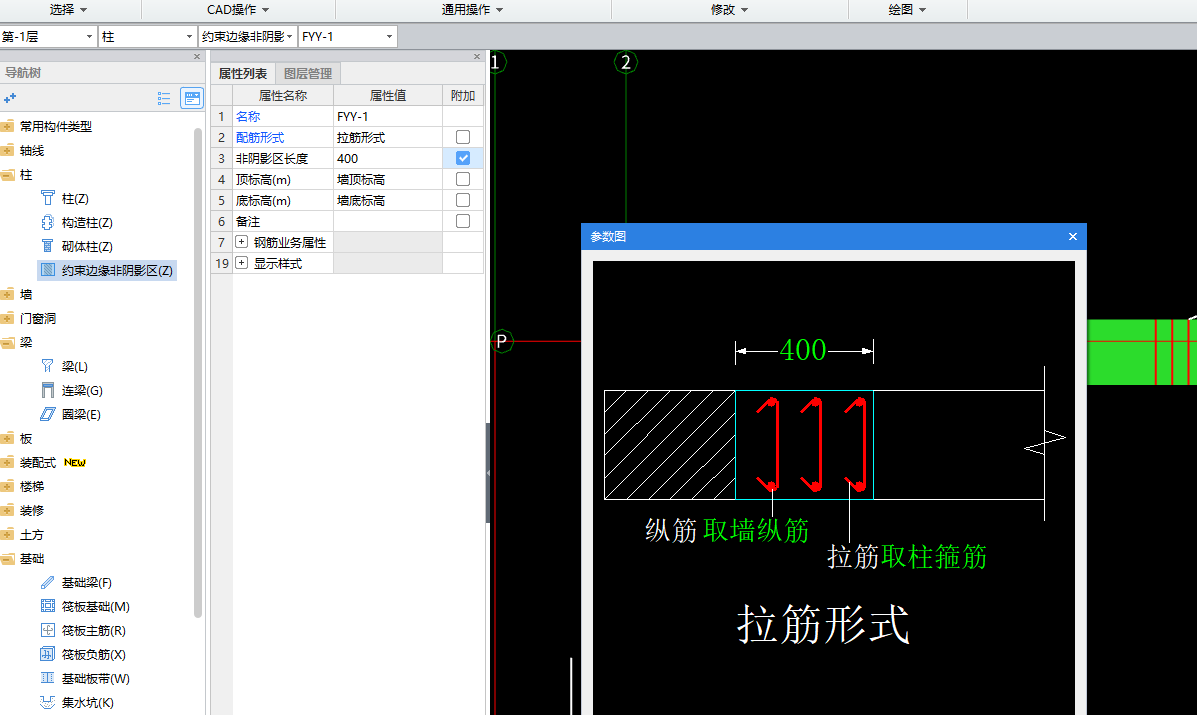Viewport: 1197px width, 715px height.
Task: Close the property list panel
Action: pos(477,56)
